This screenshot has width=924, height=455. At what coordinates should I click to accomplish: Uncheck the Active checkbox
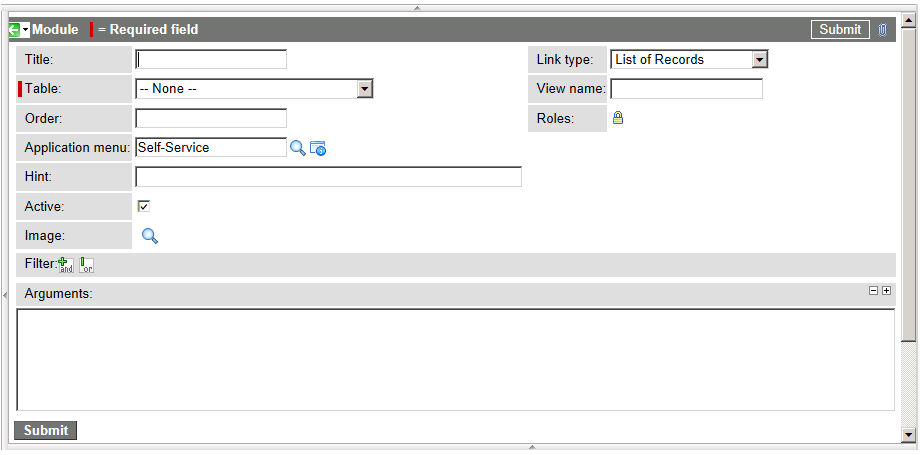click(x=144, y=206)
